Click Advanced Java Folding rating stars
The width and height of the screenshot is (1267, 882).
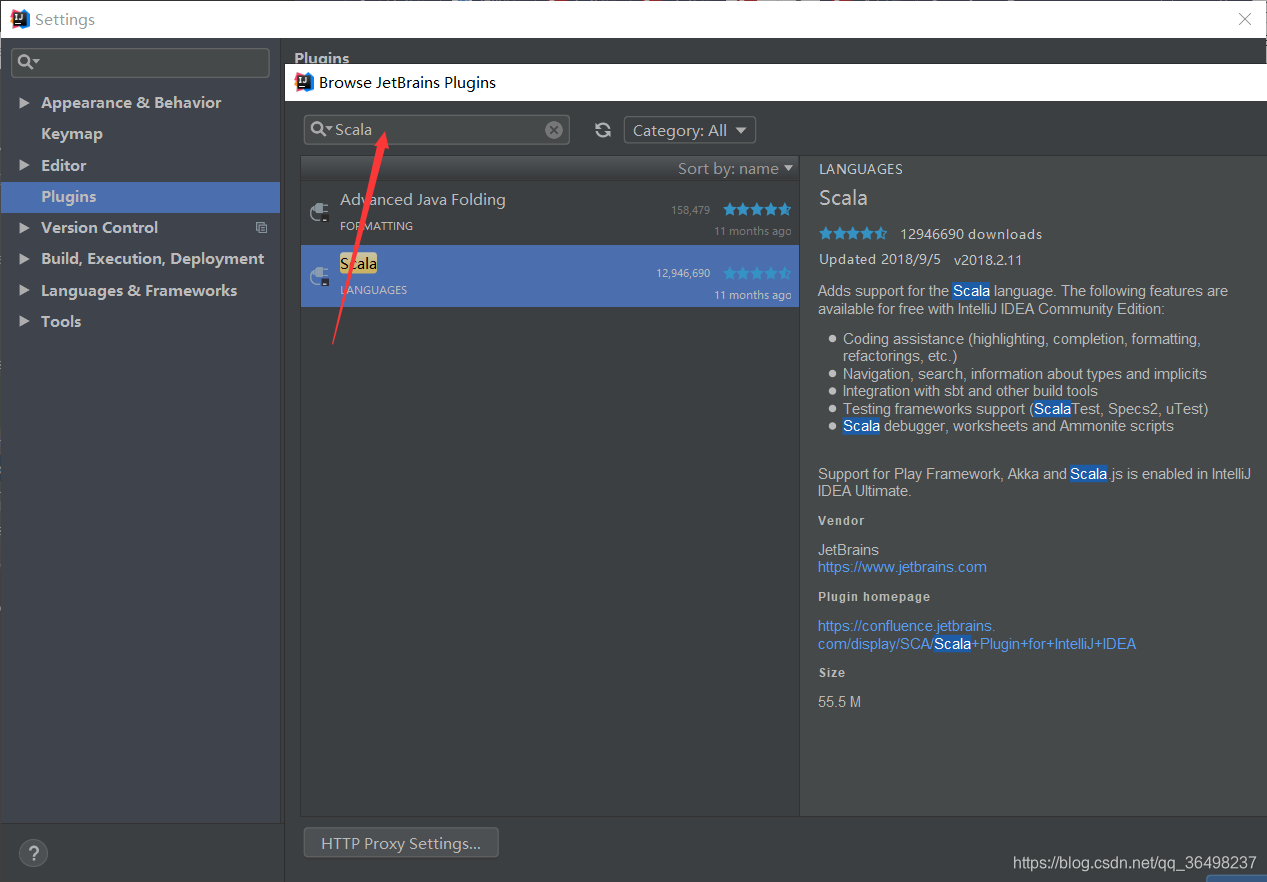[x=757, y=209]
